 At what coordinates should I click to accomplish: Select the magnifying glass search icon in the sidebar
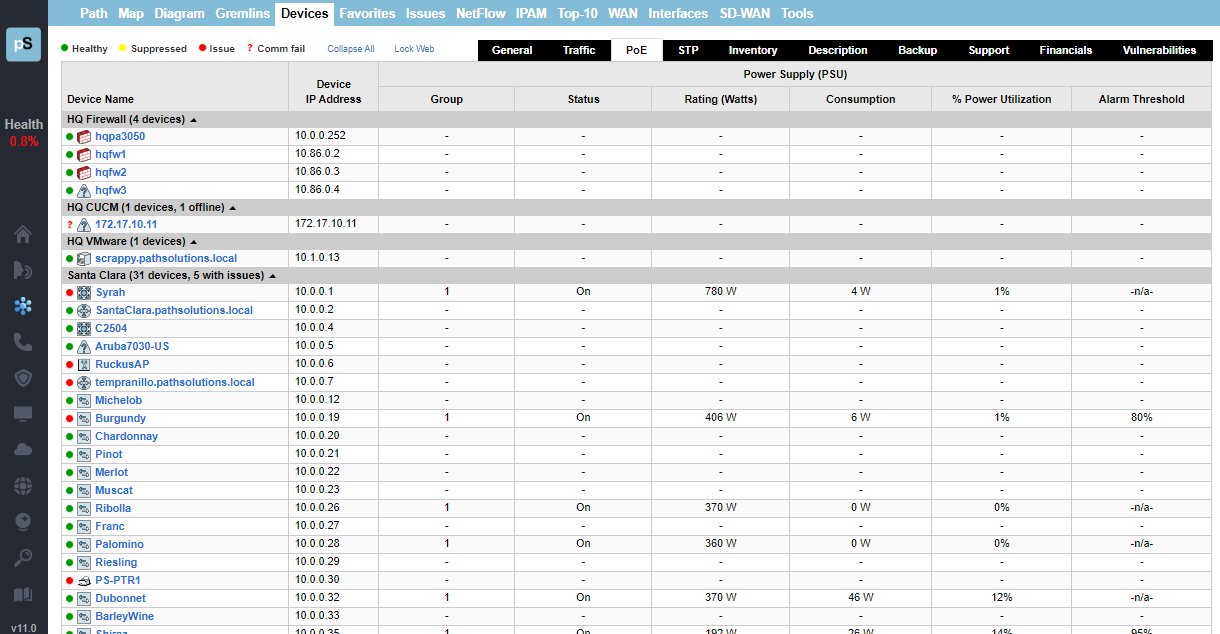(x=23, y=557)
